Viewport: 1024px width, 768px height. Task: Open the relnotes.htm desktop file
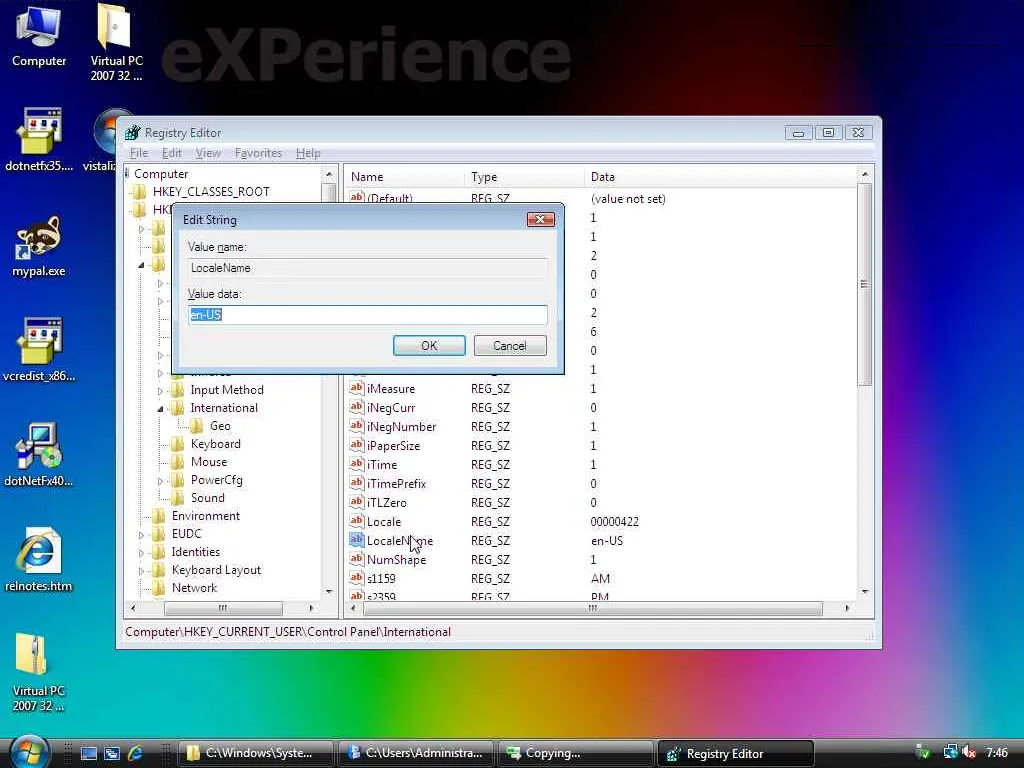(39, 559)
